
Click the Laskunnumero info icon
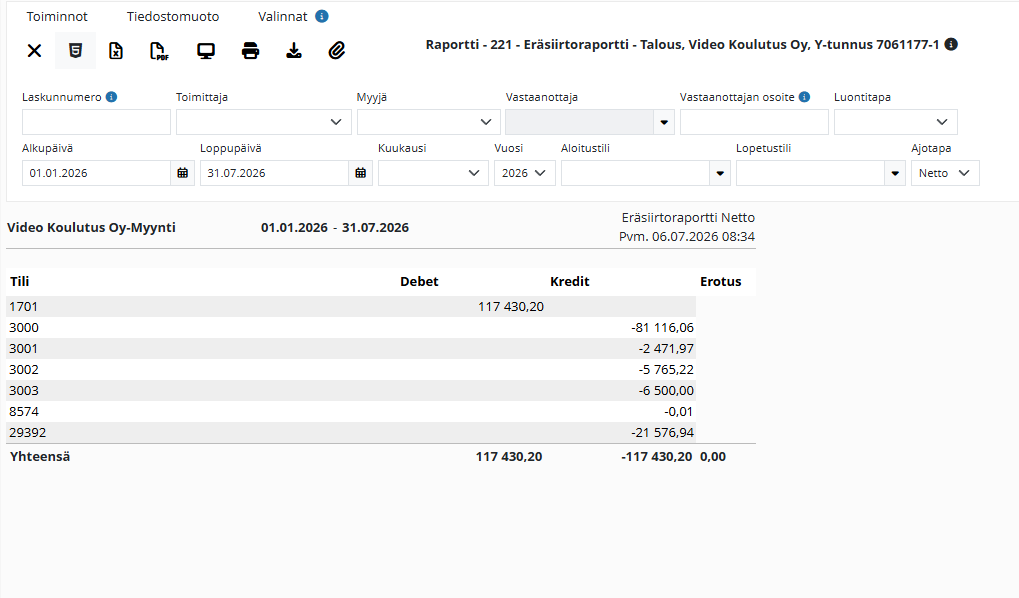click(x=112, y=97)
